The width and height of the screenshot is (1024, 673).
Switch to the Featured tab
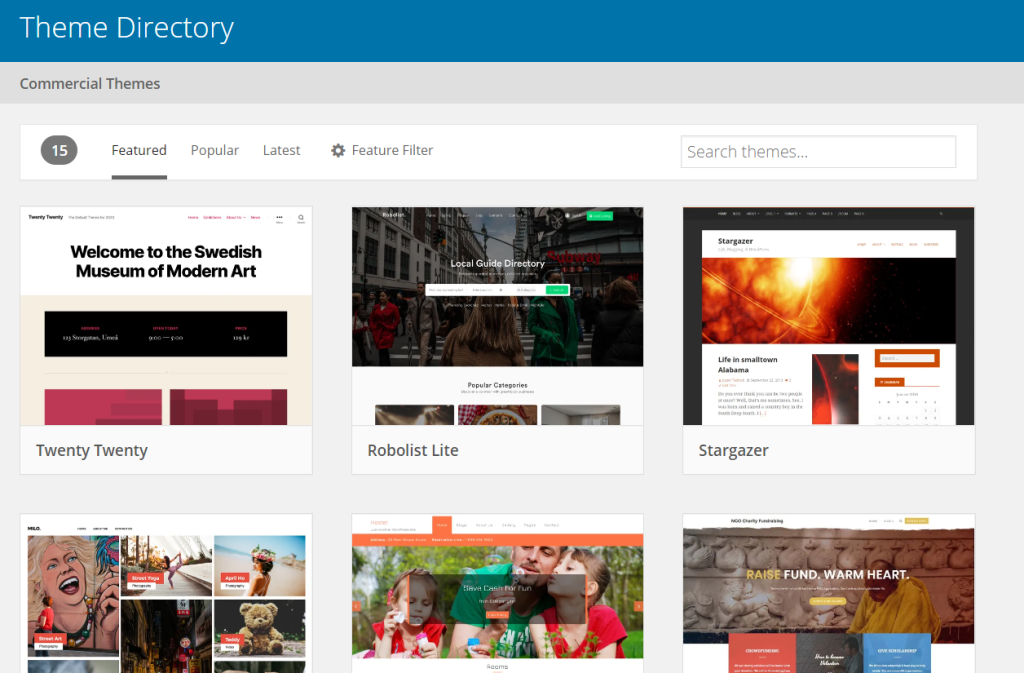click(x=139, y=150)
